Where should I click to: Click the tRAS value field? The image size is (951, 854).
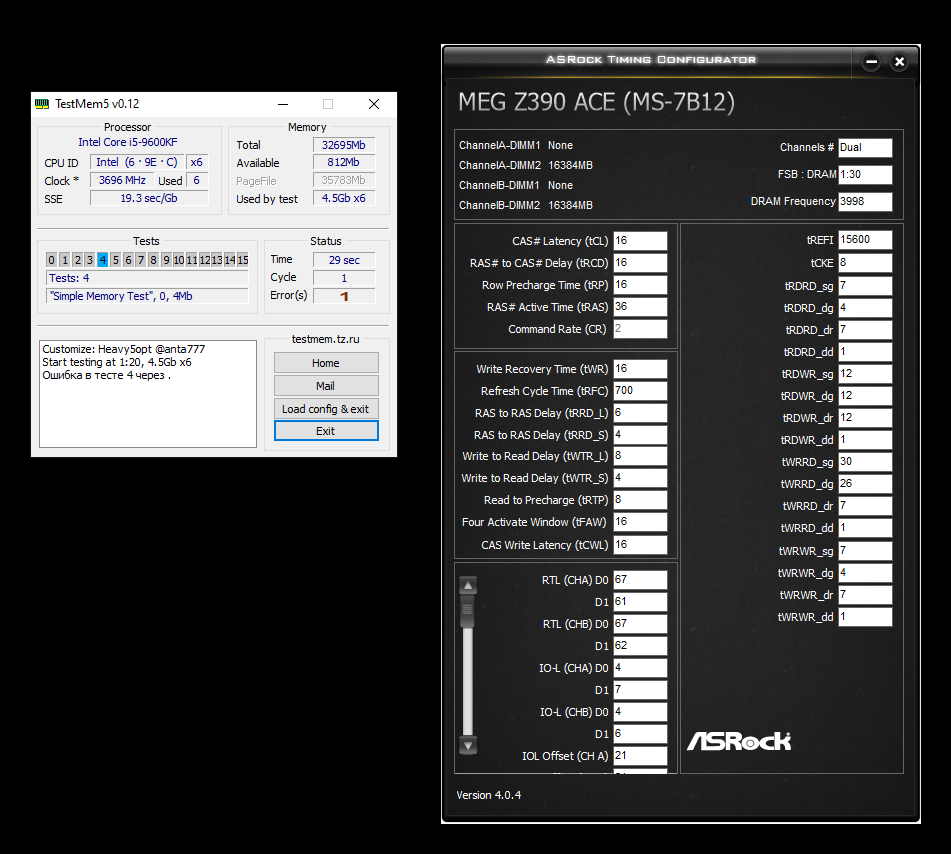coord(640,306)
